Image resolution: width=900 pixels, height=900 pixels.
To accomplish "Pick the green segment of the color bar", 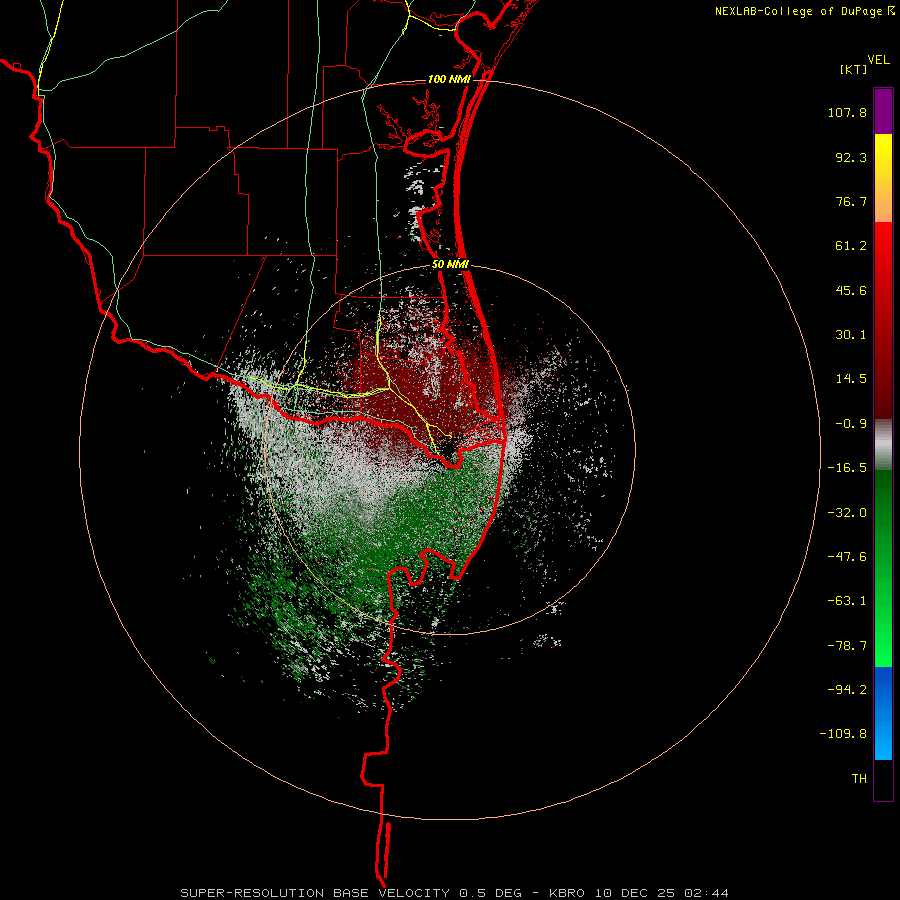I will click(883, 568).
